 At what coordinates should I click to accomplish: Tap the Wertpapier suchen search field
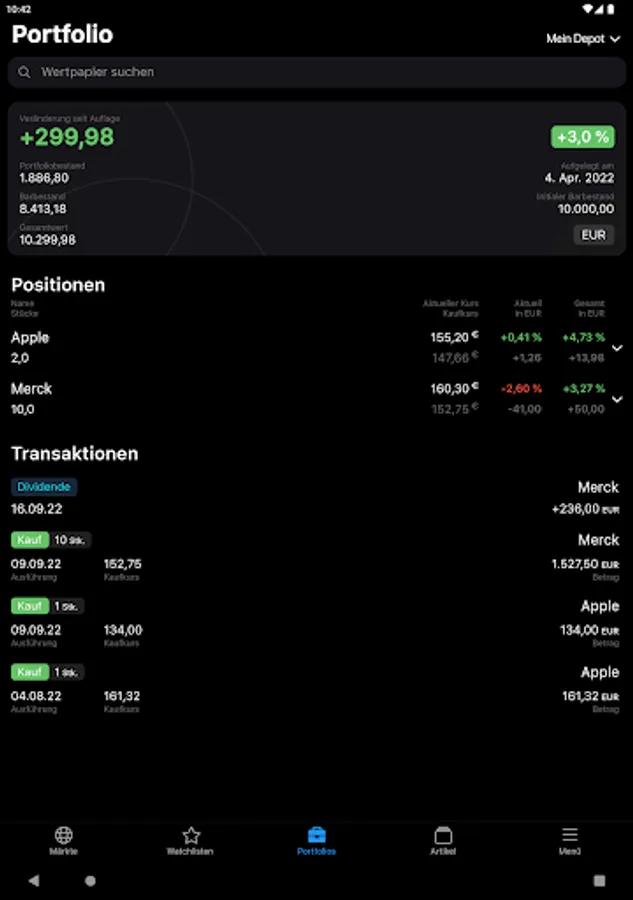click(316, 71)
